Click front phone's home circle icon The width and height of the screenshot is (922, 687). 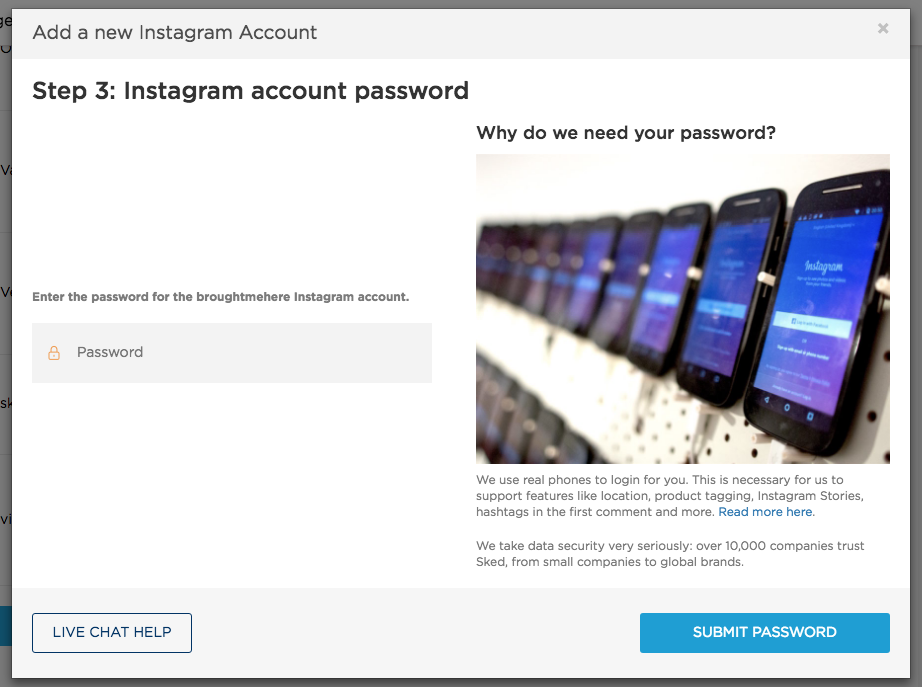pyautogui.click(x=787, y=407)
